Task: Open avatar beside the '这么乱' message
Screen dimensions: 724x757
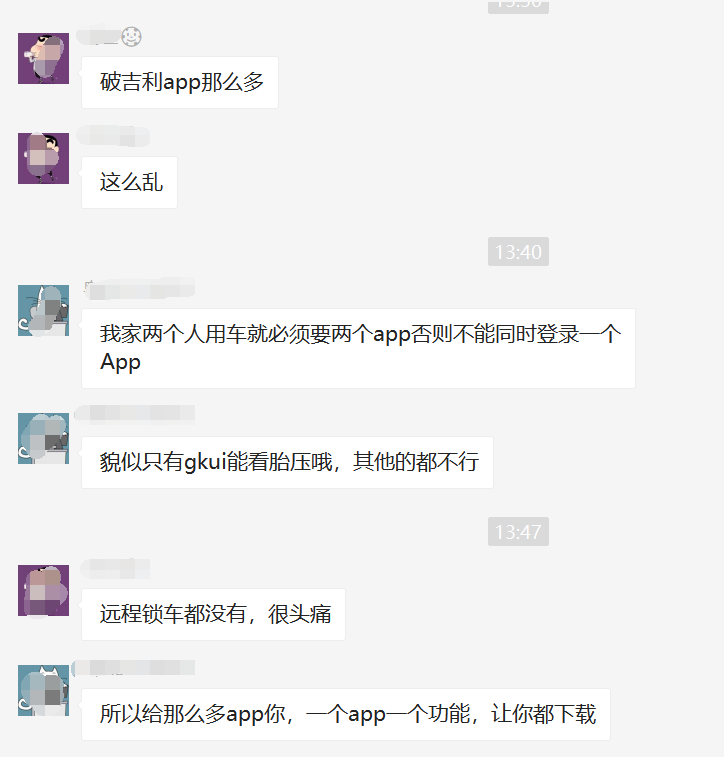Action: pos(43,158)
